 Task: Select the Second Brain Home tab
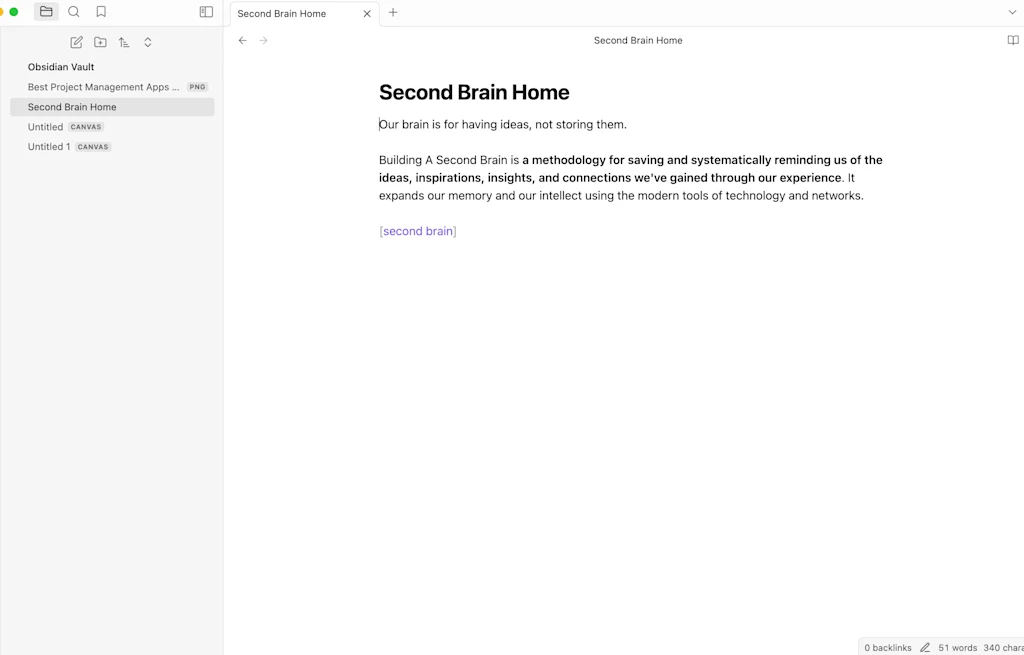(281, 13)
